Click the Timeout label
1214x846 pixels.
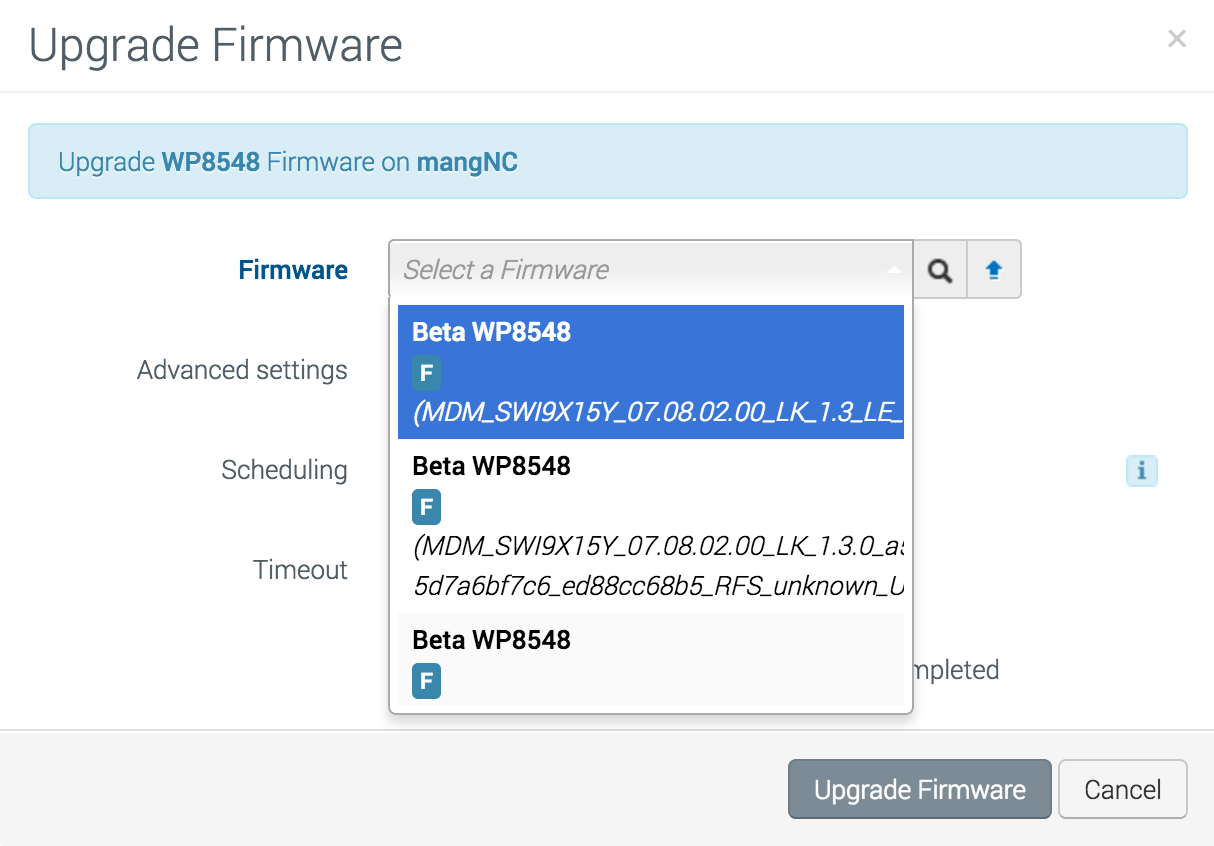(300, 570)
